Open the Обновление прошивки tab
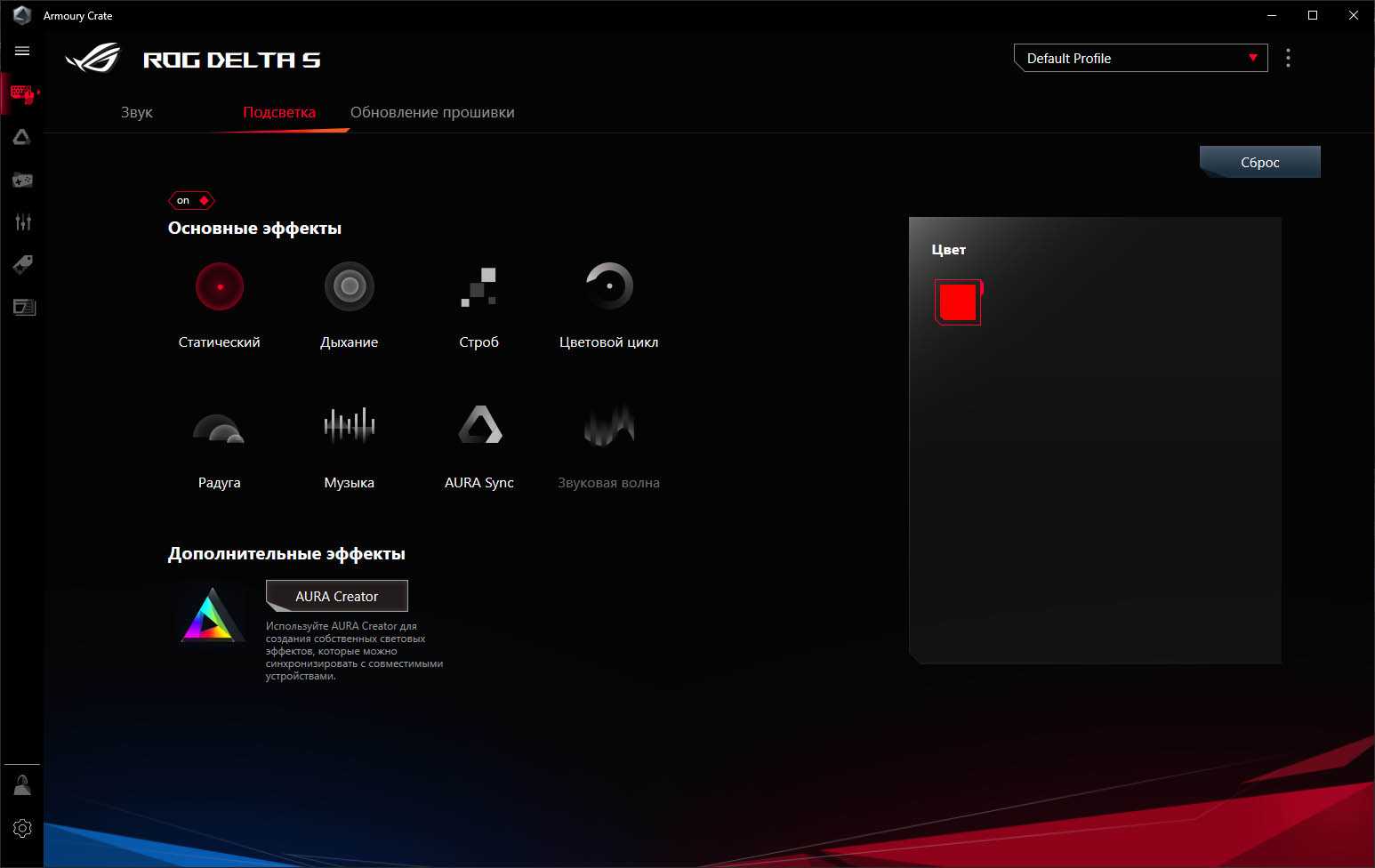 point(432,113)
